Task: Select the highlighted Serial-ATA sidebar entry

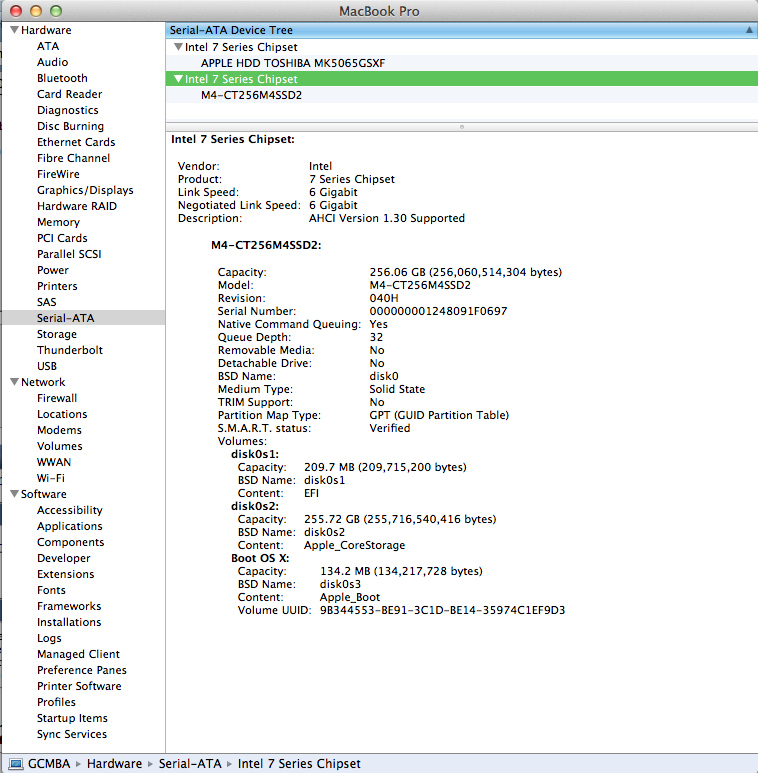Action: pyautogui.click(x=83, y=318)
